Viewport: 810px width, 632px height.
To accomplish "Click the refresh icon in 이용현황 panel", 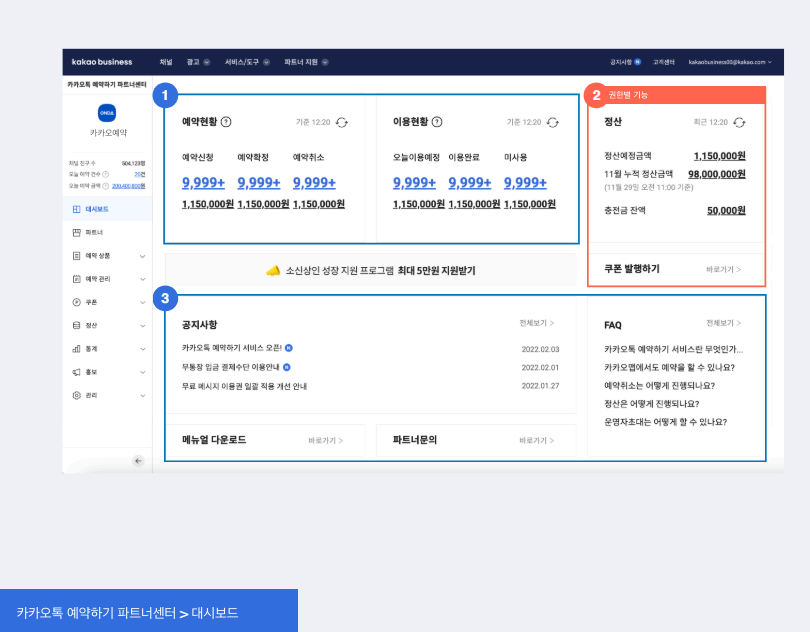I will pyautogui.click(x=553, y=122).
